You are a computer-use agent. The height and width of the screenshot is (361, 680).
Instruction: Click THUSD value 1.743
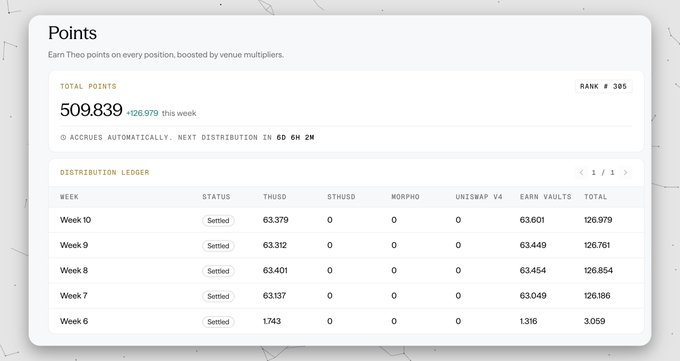[272, 321]
